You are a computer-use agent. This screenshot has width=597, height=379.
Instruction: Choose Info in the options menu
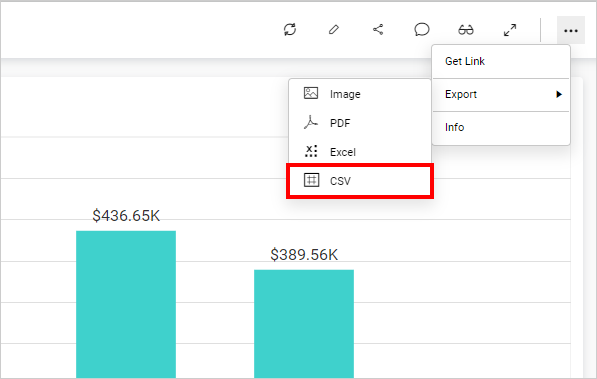point(501,127)
